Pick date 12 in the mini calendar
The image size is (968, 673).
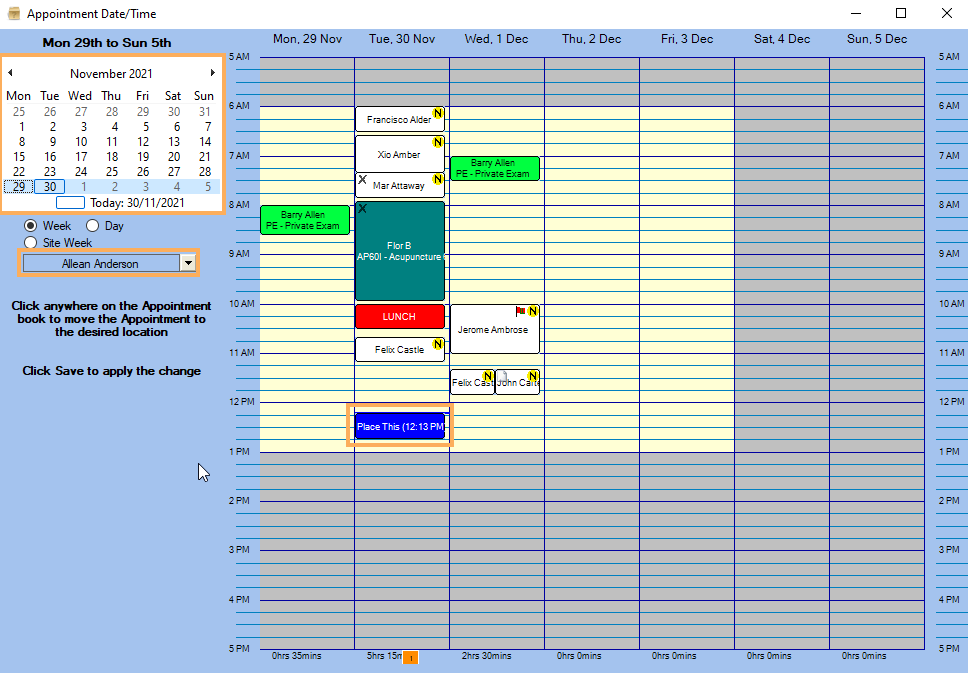pos(143,141)
